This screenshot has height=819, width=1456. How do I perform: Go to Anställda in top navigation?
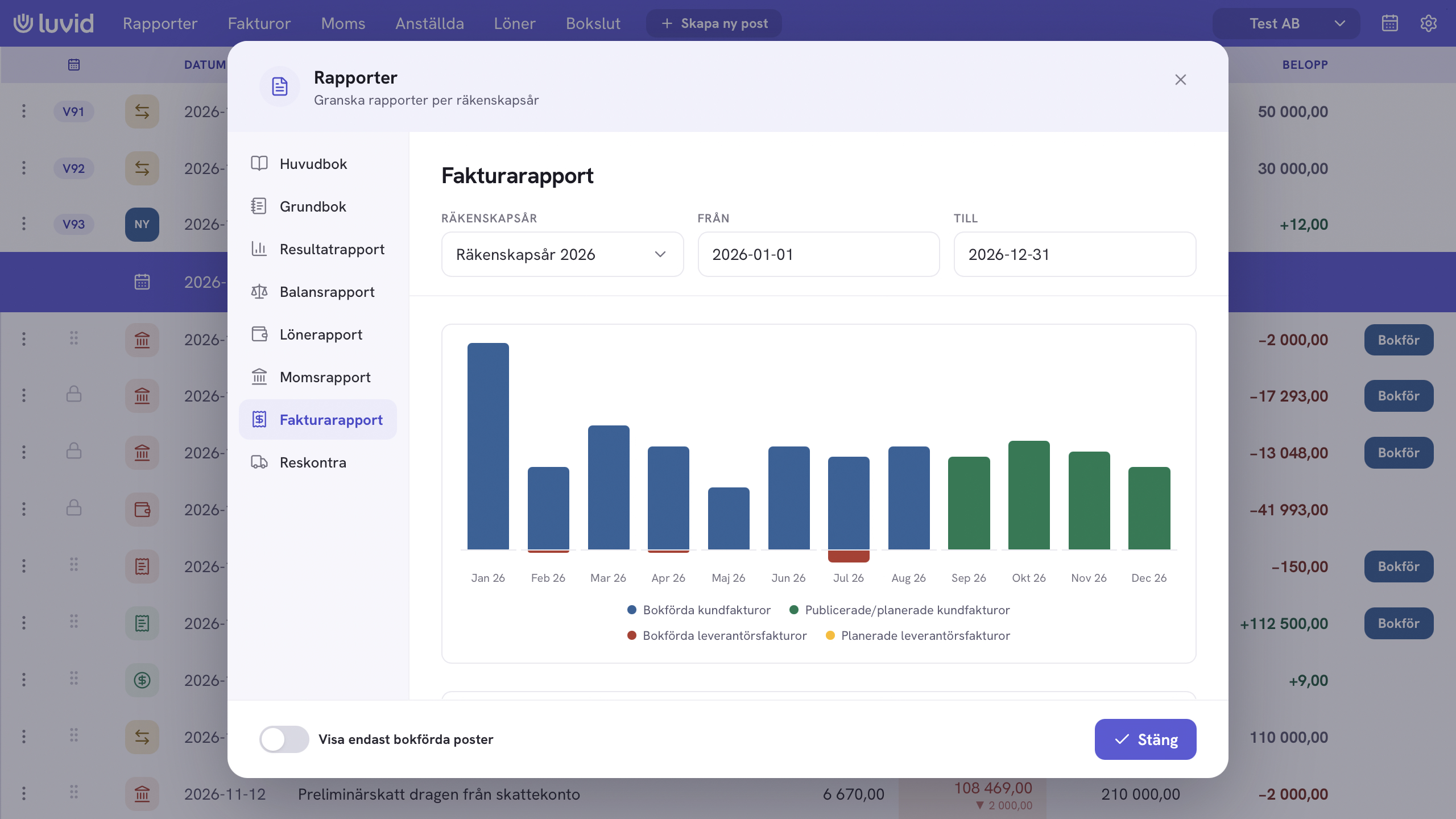430,23
